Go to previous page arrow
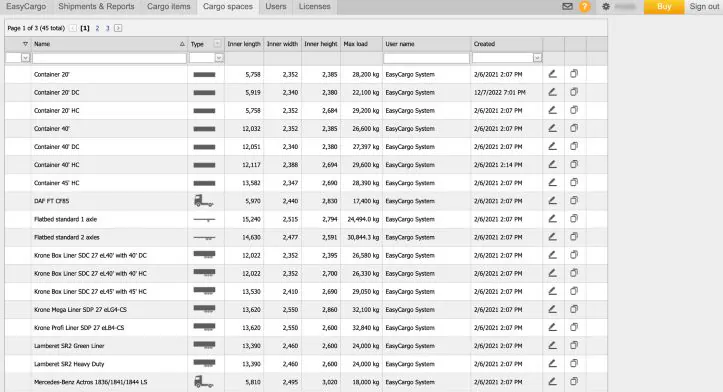 tap(73, 28)
